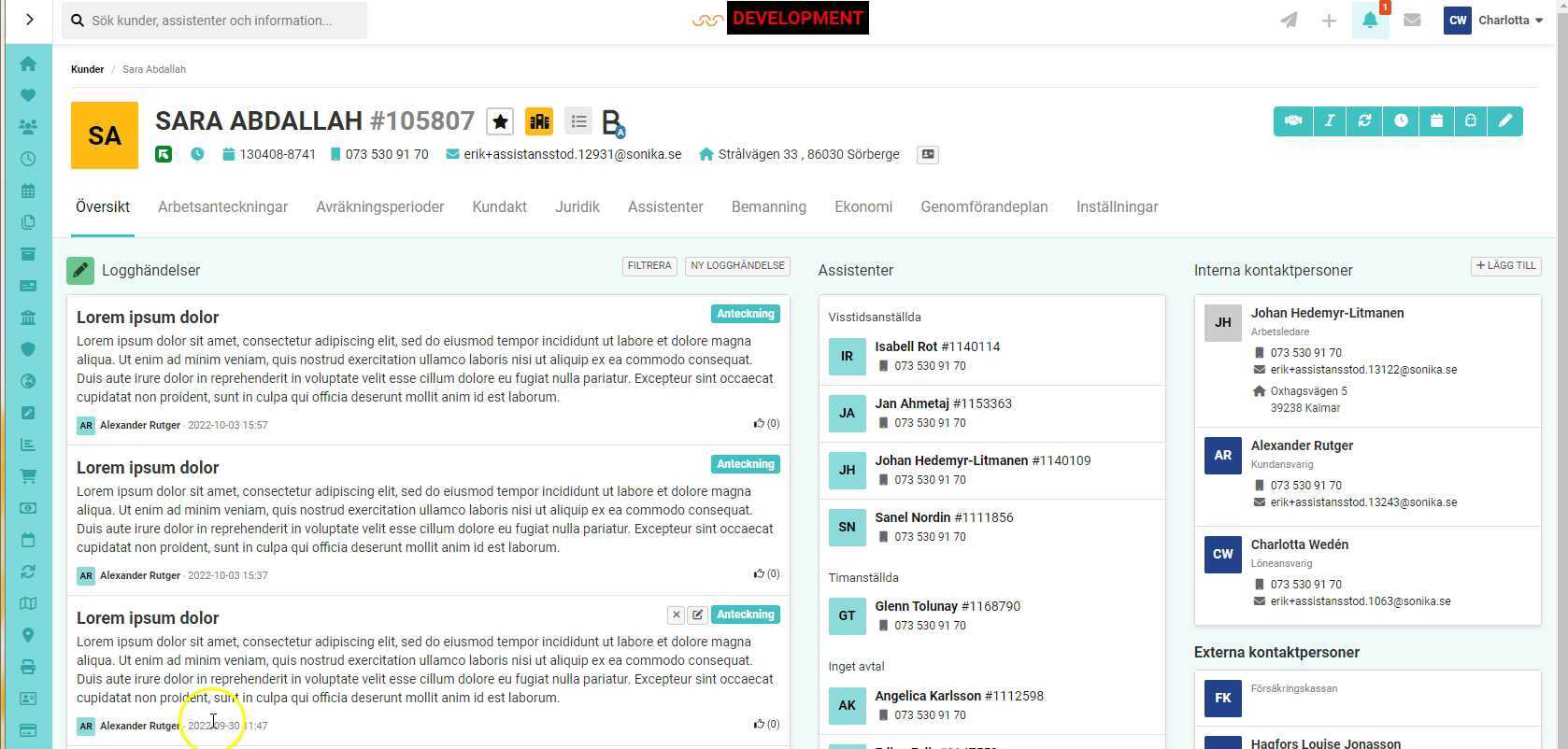This screenshot has height=749, width=1568.
Task: Click the heart icon in the sidebar
Action: (28, 95)
